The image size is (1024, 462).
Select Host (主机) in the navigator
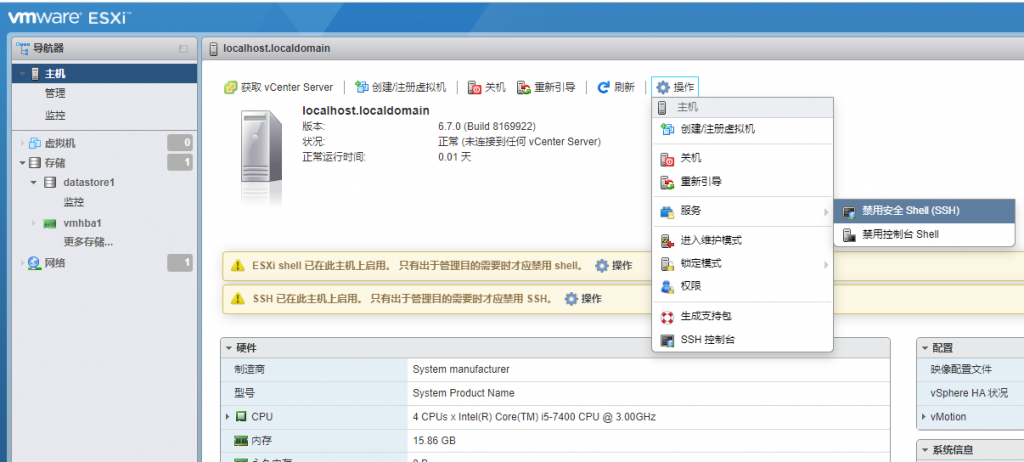104,74
